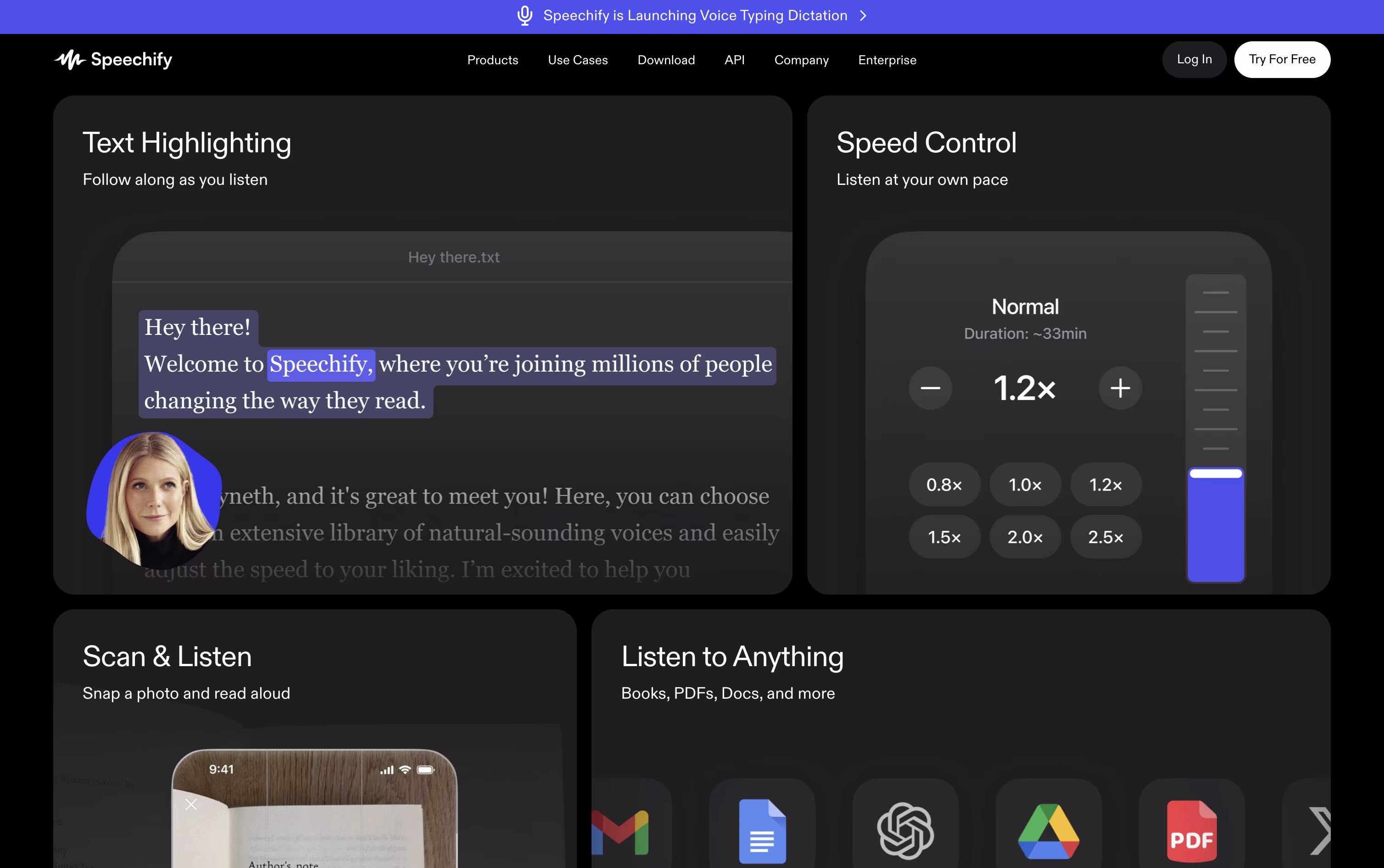Select the 1.2× speed preset
The image size is (1384, 868).
coord(1105,484)
